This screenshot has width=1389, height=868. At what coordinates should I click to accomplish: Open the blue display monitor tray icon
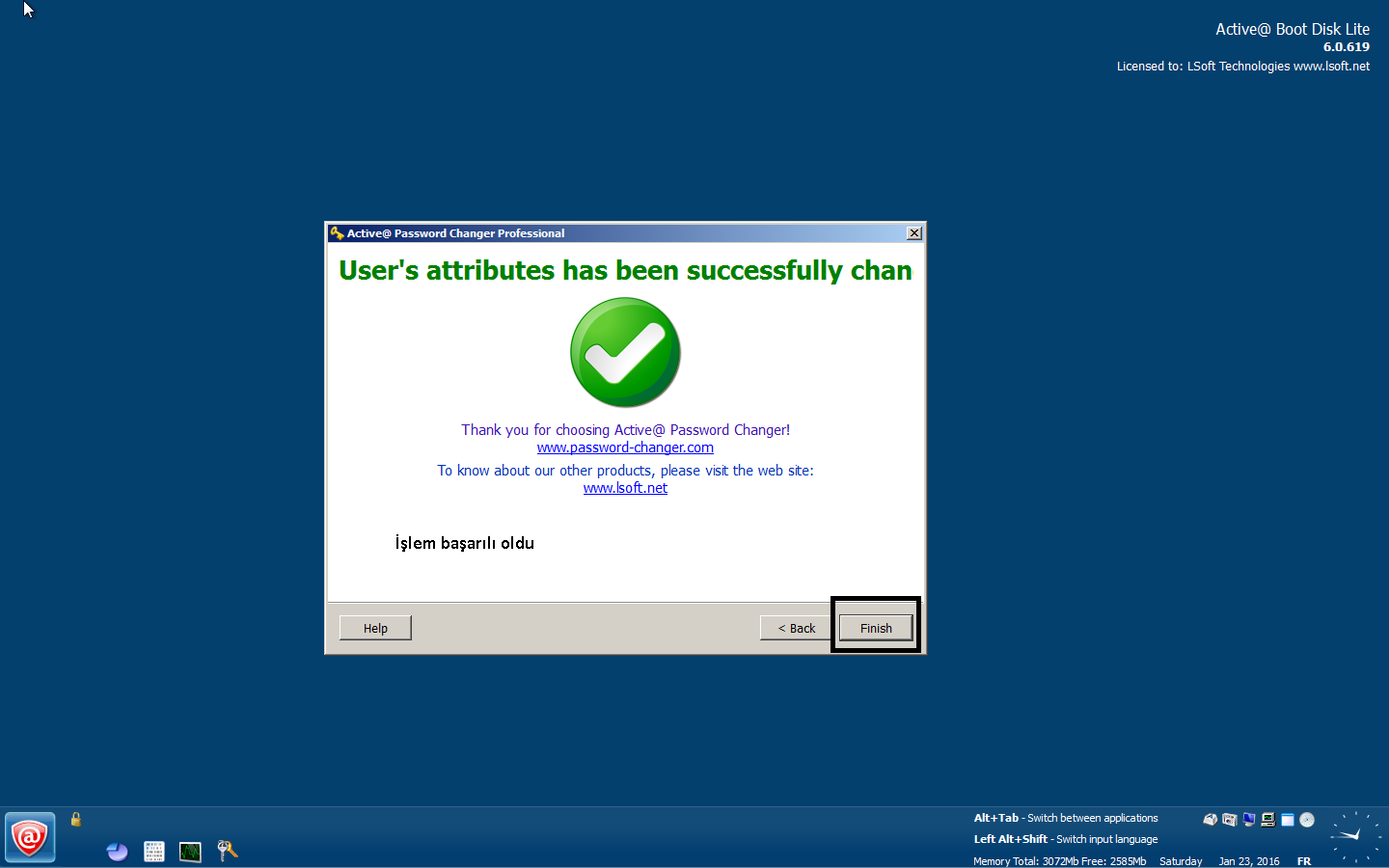coord(1248,820)
